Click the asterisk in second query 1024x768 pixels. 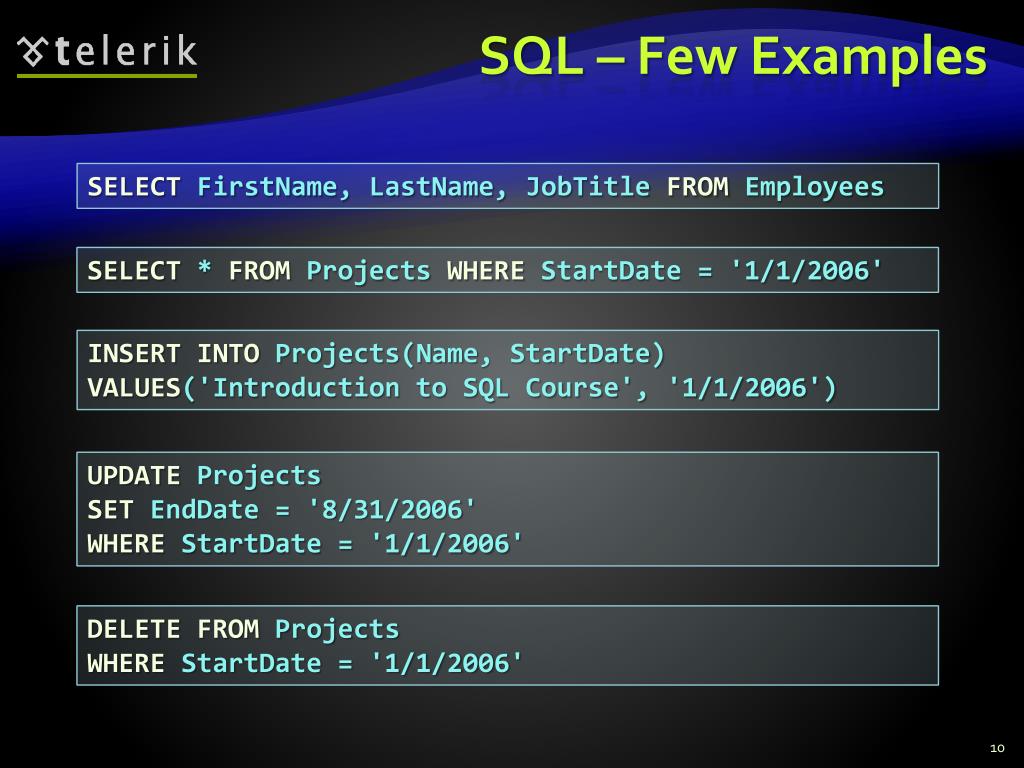tap(204, 268)
